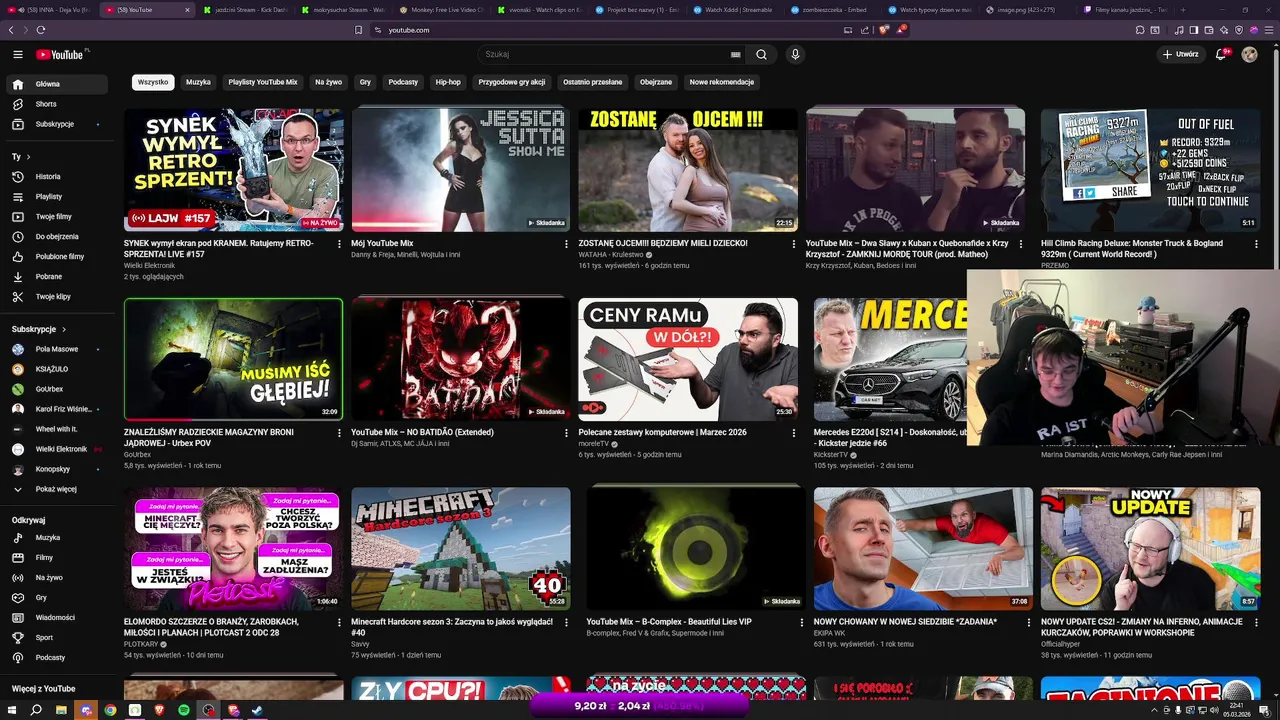Image resolution: width=1280 pixels, height=720 pixels.
Task: Open Sport in the sidebar
Action: 56,637
